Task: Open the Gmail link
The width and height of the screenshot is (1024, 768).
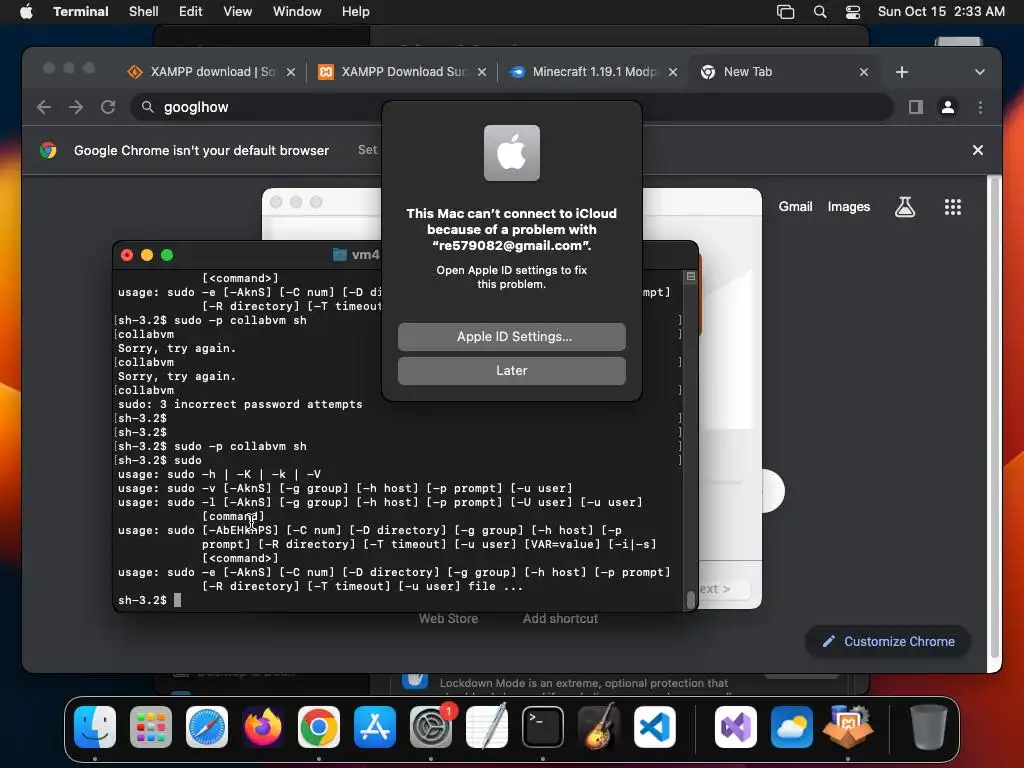Action: pos(795,206)
